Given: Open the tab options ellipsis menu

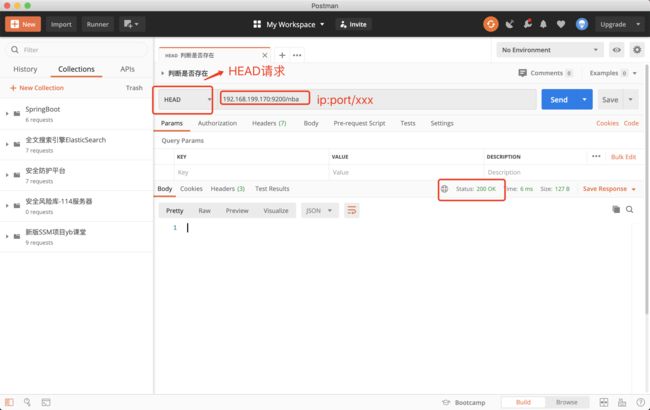Looking at the screenshot, I should pyautogui.click(x=297, y=55).
